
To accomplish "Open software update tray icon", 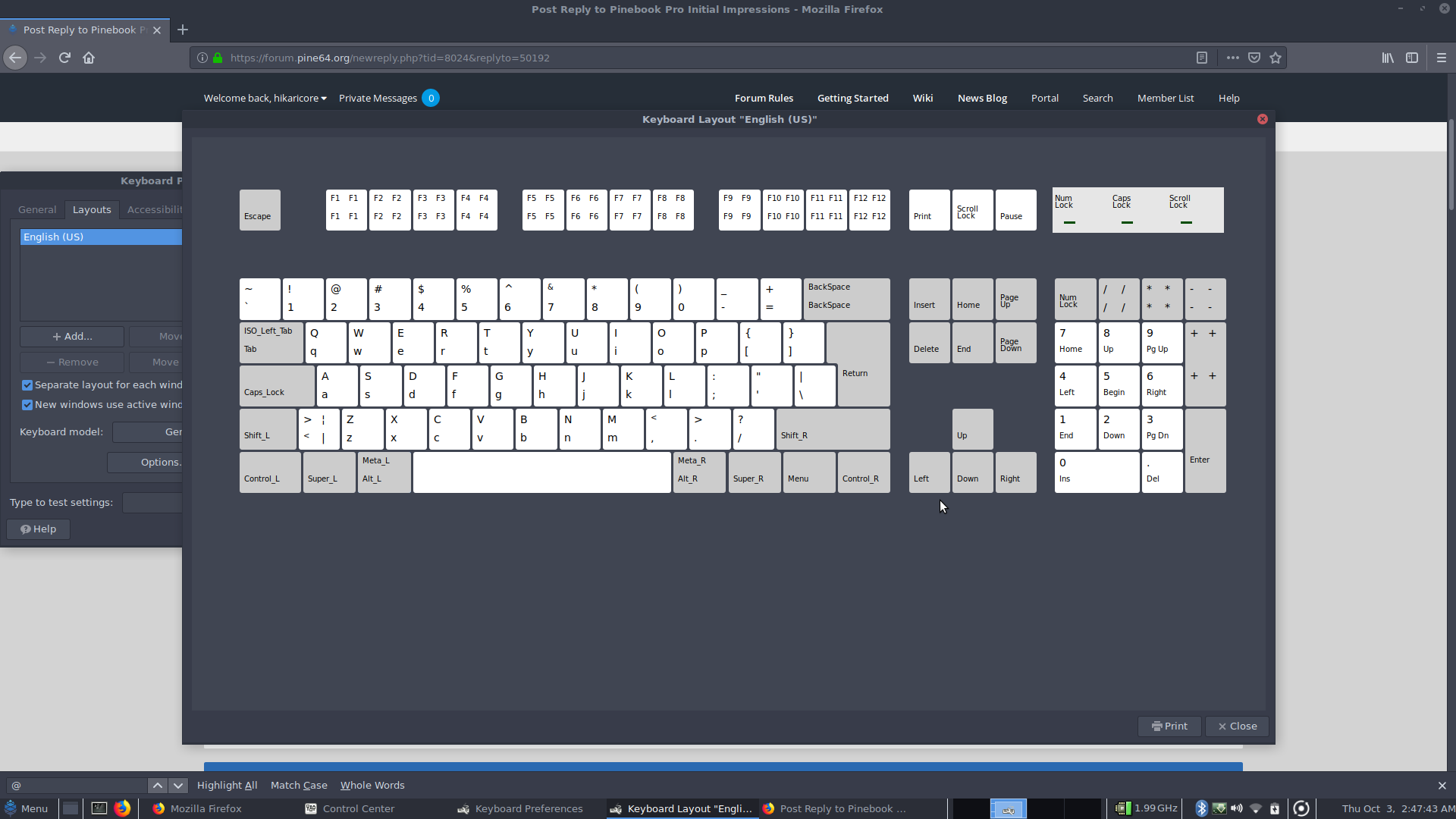I will [x=1219, y=808].
